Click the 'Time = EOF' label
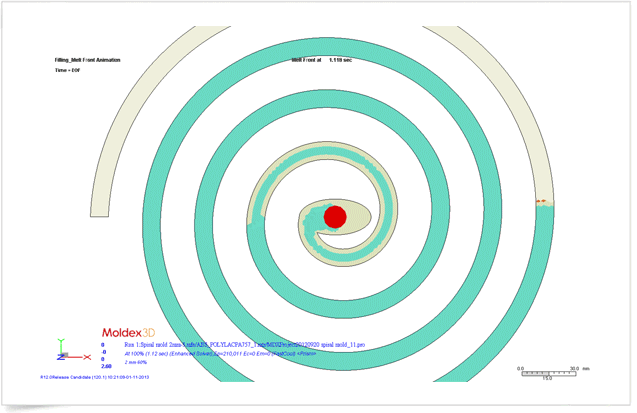Image resolution: width=637 pixels, height=413 pixels. click(67, 70)
